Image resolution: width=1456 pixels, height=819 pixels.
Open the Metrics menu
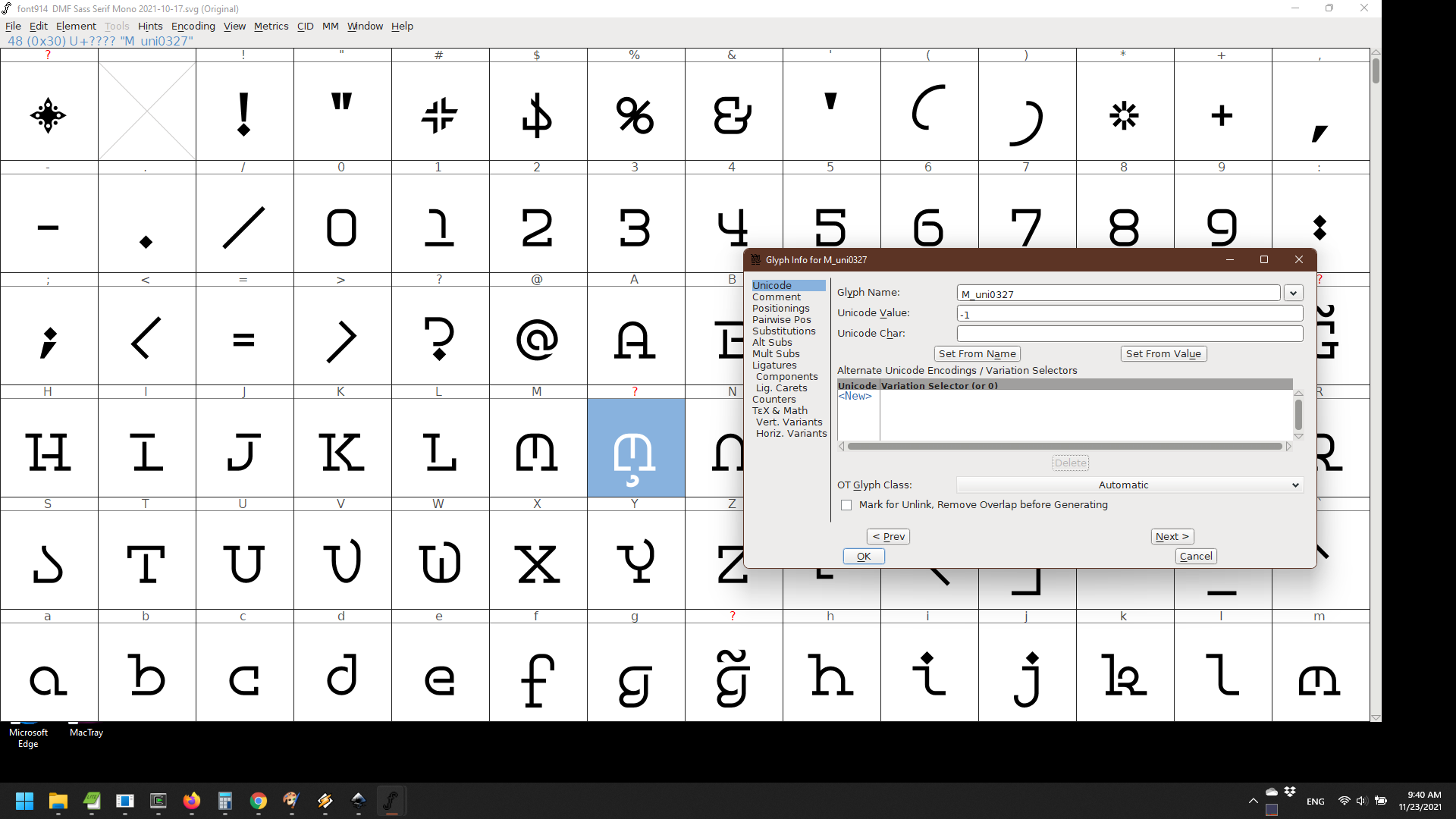pos(271,26)
